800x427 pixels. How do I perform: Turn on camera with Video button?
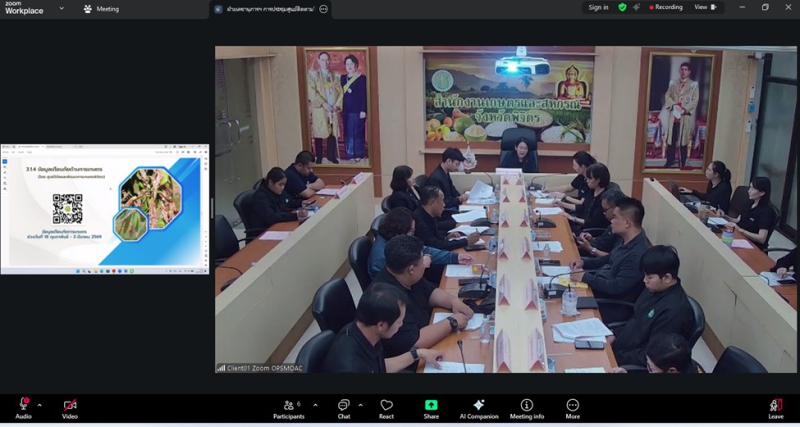pos(70,406)
